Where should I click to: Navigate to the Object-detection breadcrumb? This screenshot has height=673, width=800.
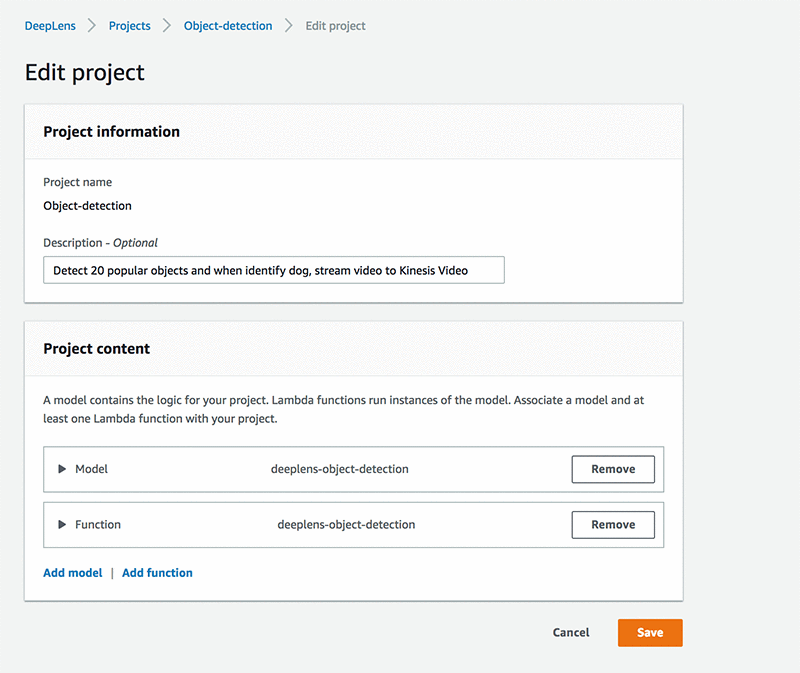pyautogui.click(x=228, y=26)
